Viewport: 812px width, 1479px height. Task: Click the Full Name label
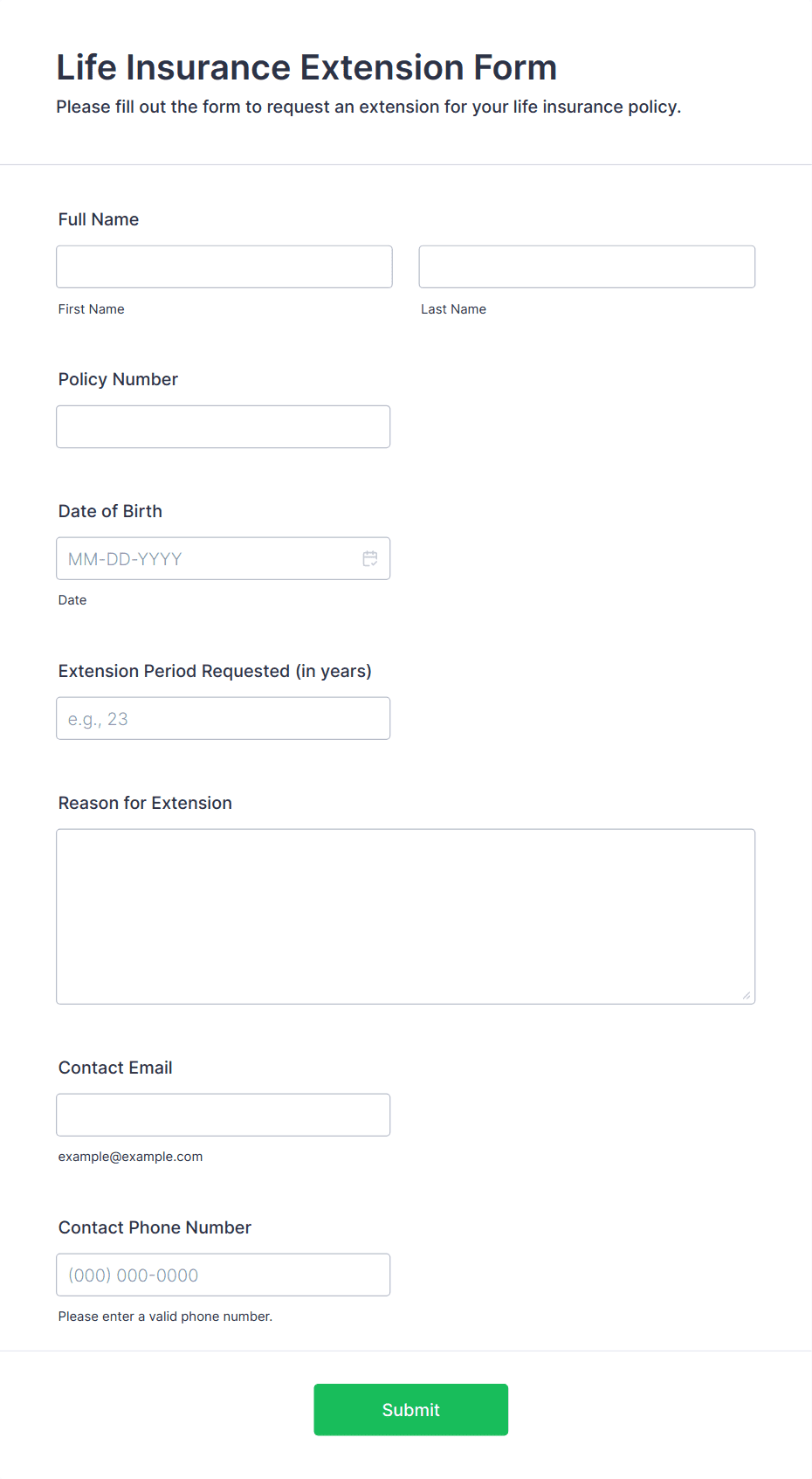coord(99,219)
